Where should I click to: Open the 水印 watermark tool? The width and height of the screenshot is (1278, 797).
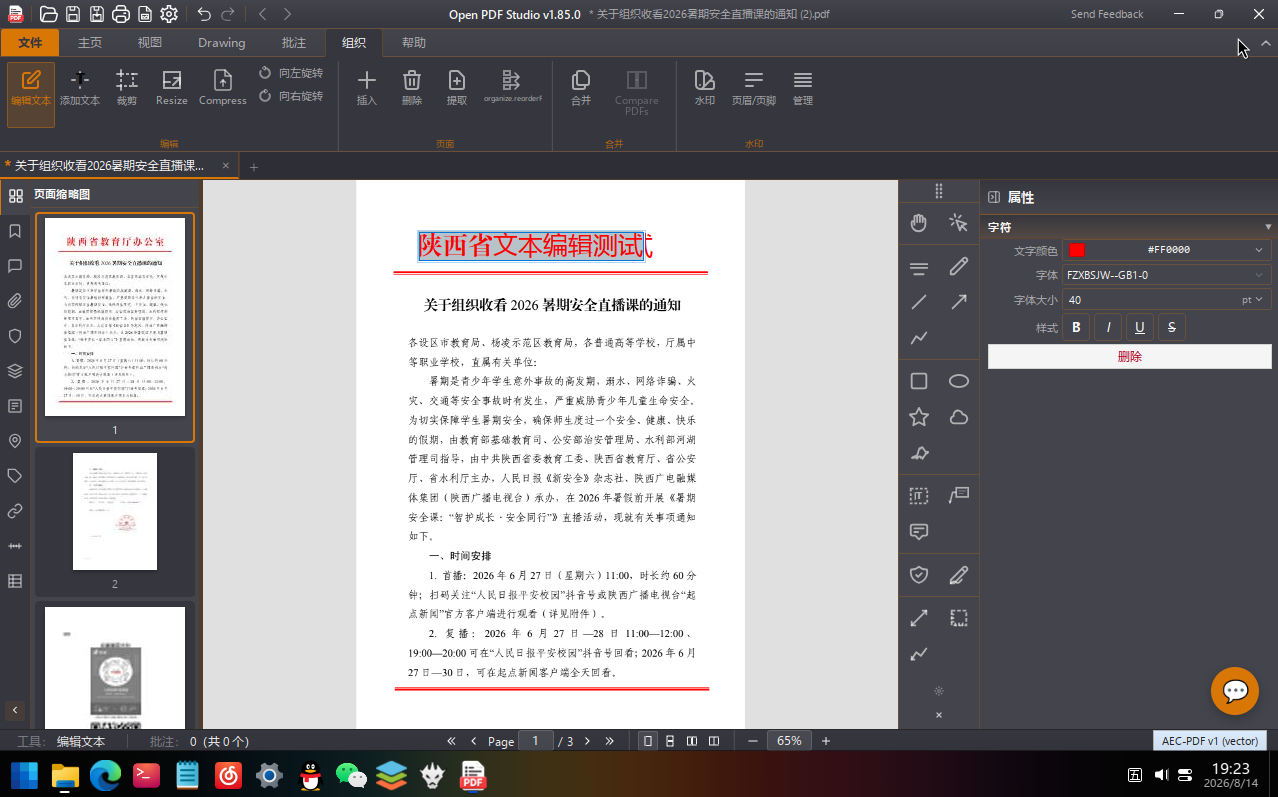(x=705, y=88)
